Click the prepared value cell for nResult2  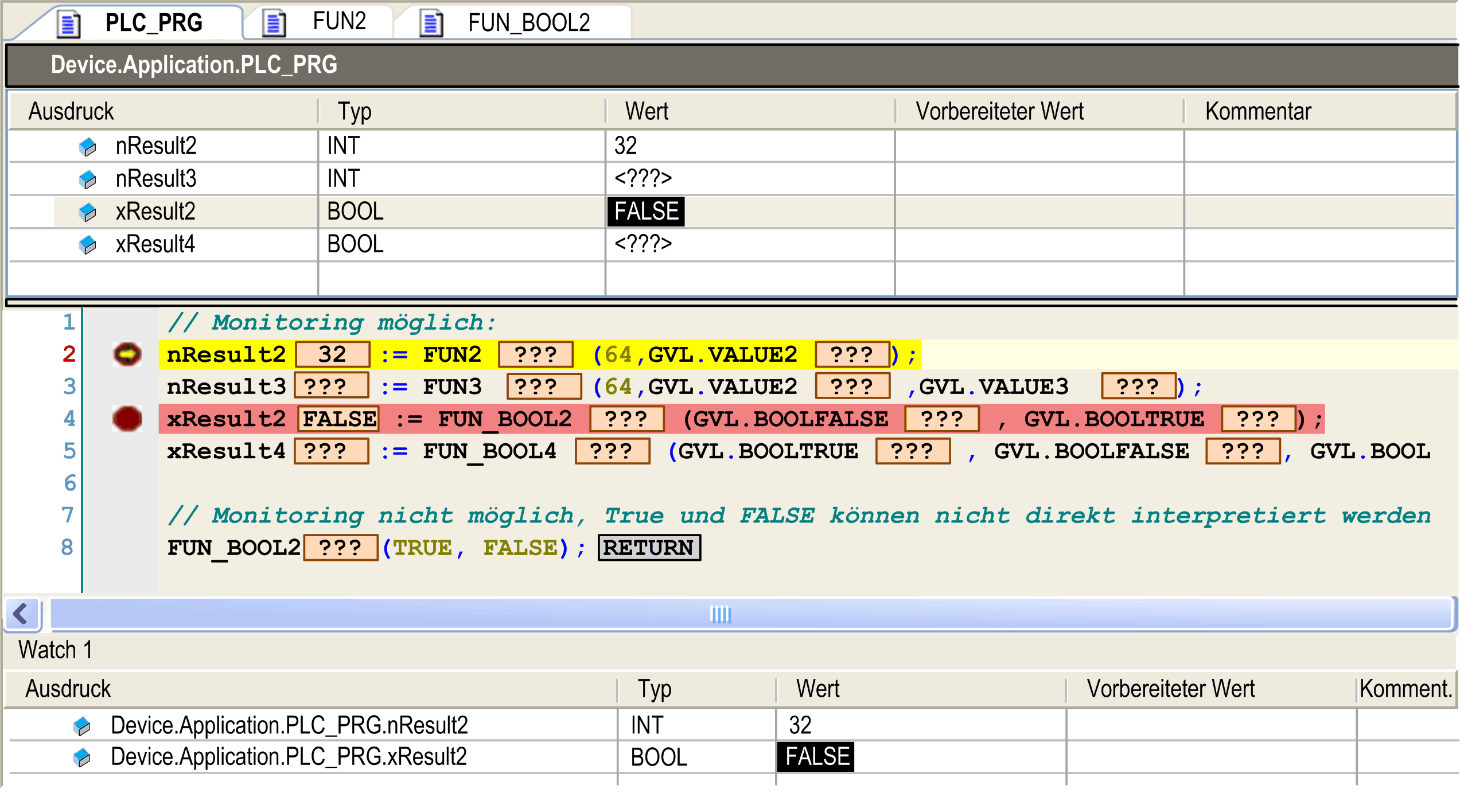point(1038,146)
